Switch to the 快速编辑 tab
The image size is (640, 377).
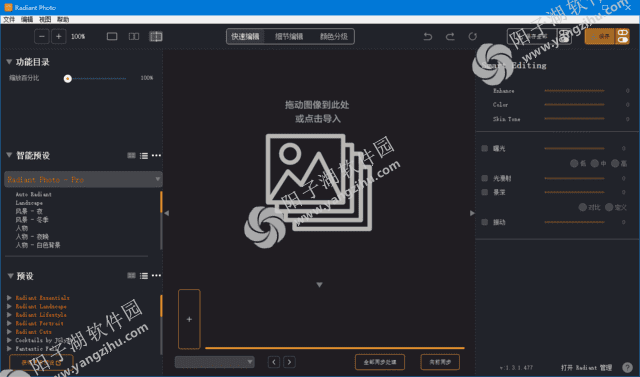tap(245, 37)
